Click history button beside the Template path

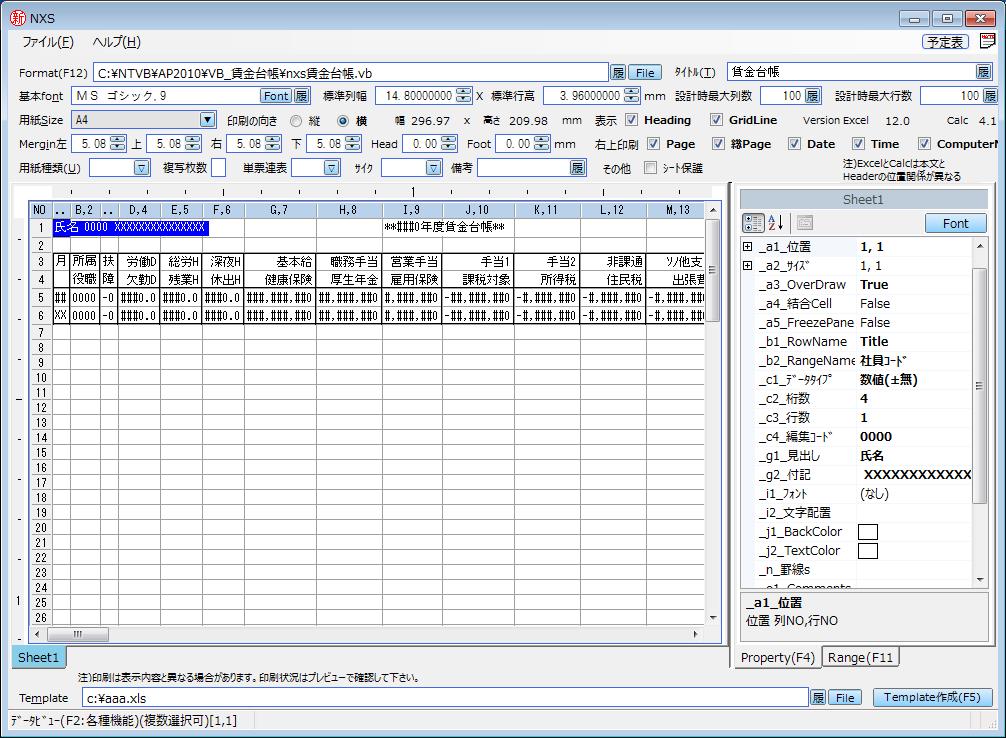click(x=818, y=698)
